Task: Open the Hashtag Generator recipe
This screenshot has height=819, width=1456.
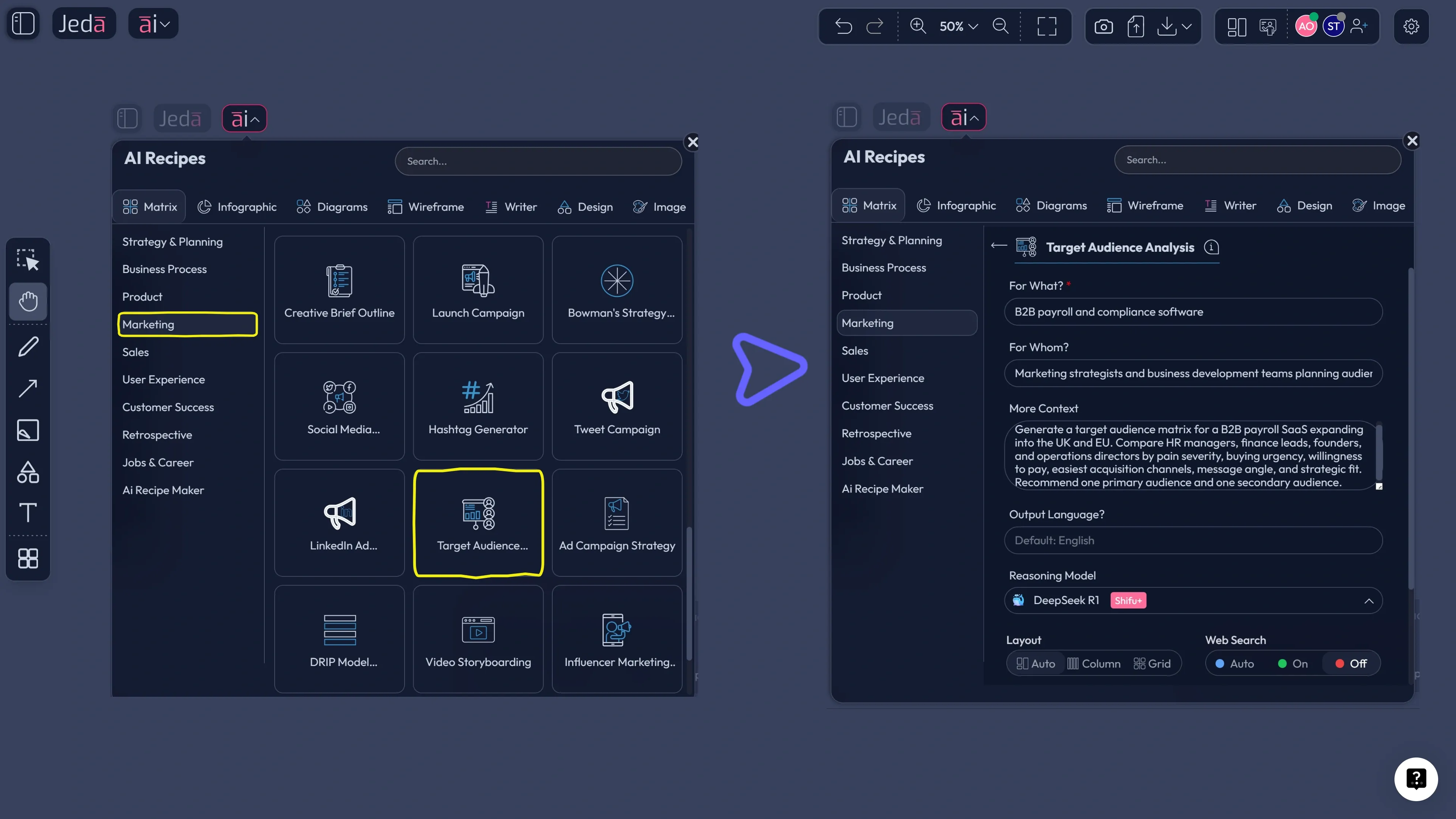Action: (477, 406)
